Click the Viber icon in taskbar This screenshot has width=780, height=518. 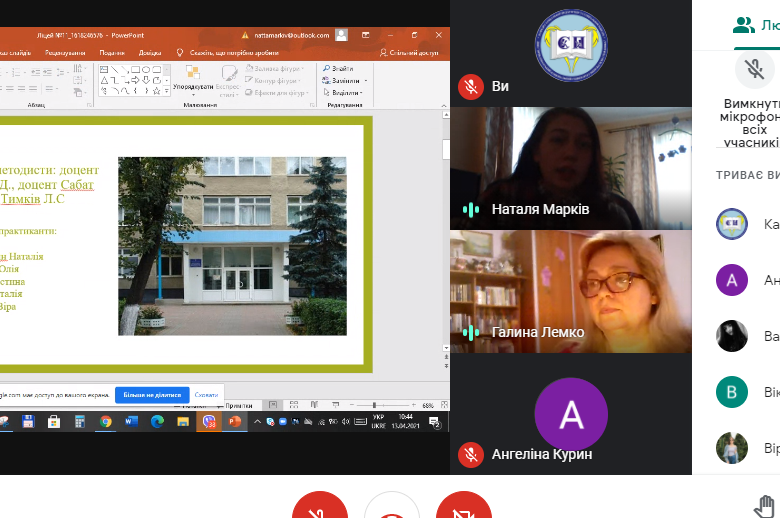click(x=210, y=422)
